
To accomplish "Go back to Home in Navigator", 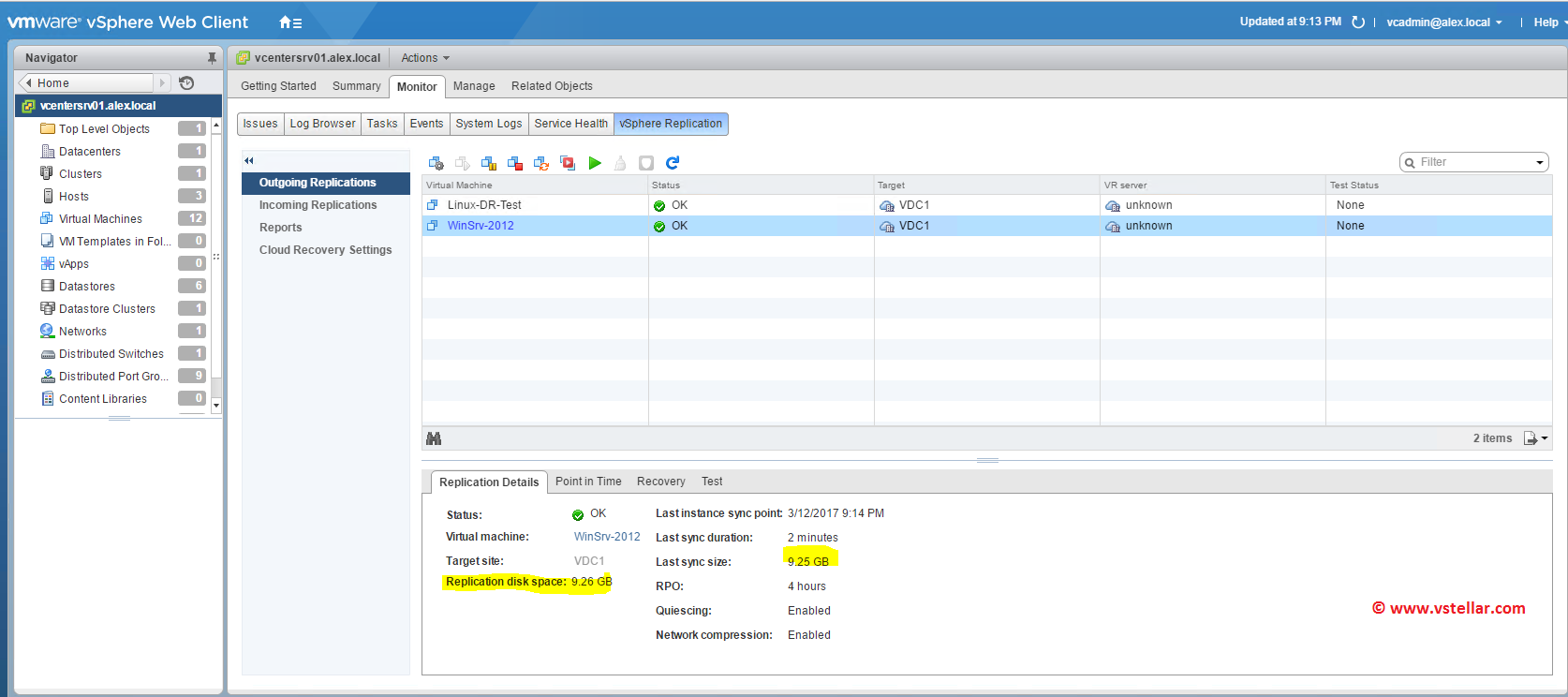I will 53,83.
